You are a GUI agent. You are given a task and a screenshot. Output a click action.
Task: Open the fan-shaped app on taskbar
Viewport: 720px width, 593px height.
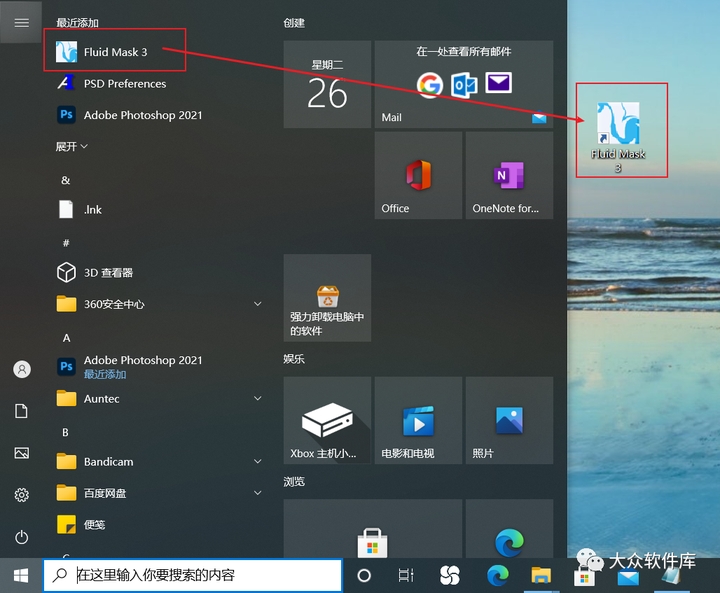point(449,575)
